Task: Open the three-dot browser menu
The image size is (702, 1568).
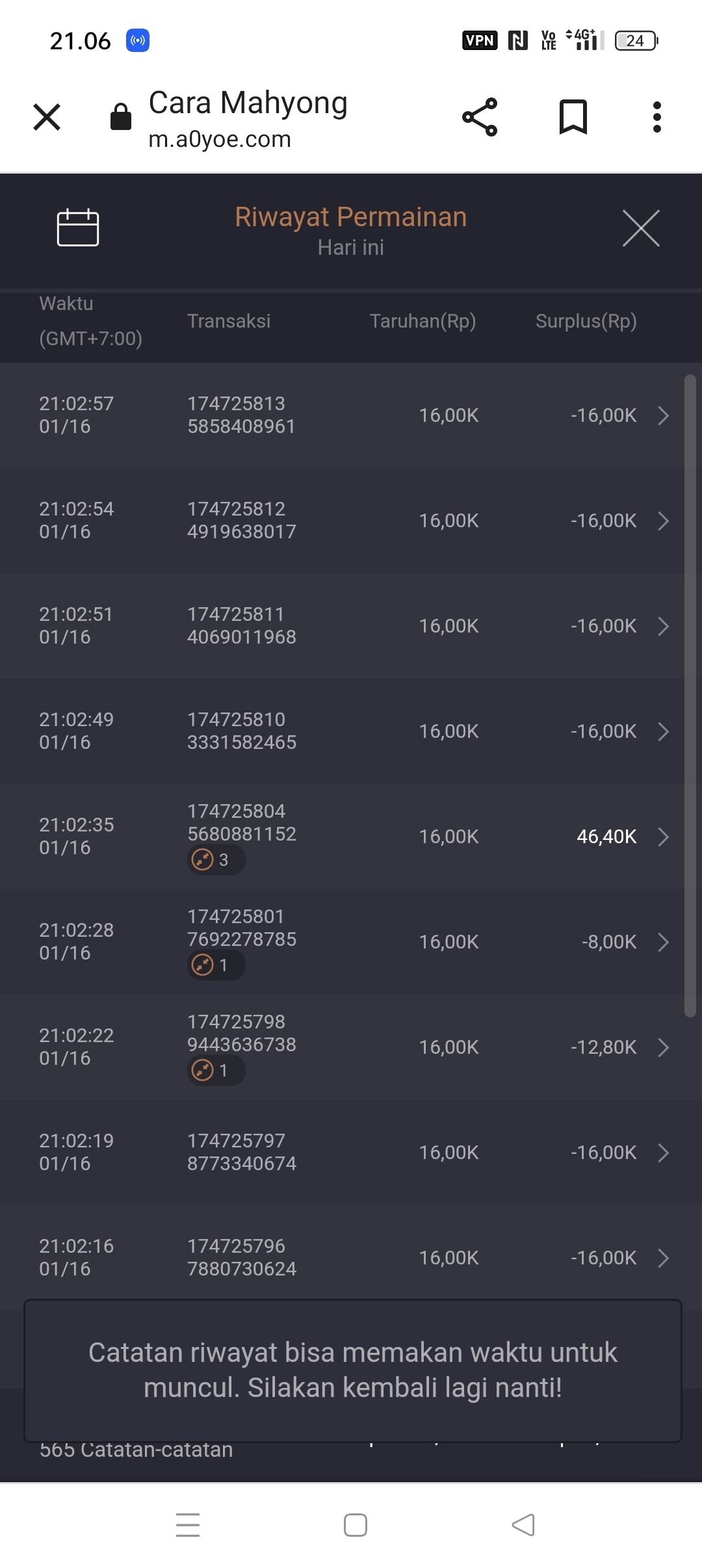Action: [x=656, y=117]
